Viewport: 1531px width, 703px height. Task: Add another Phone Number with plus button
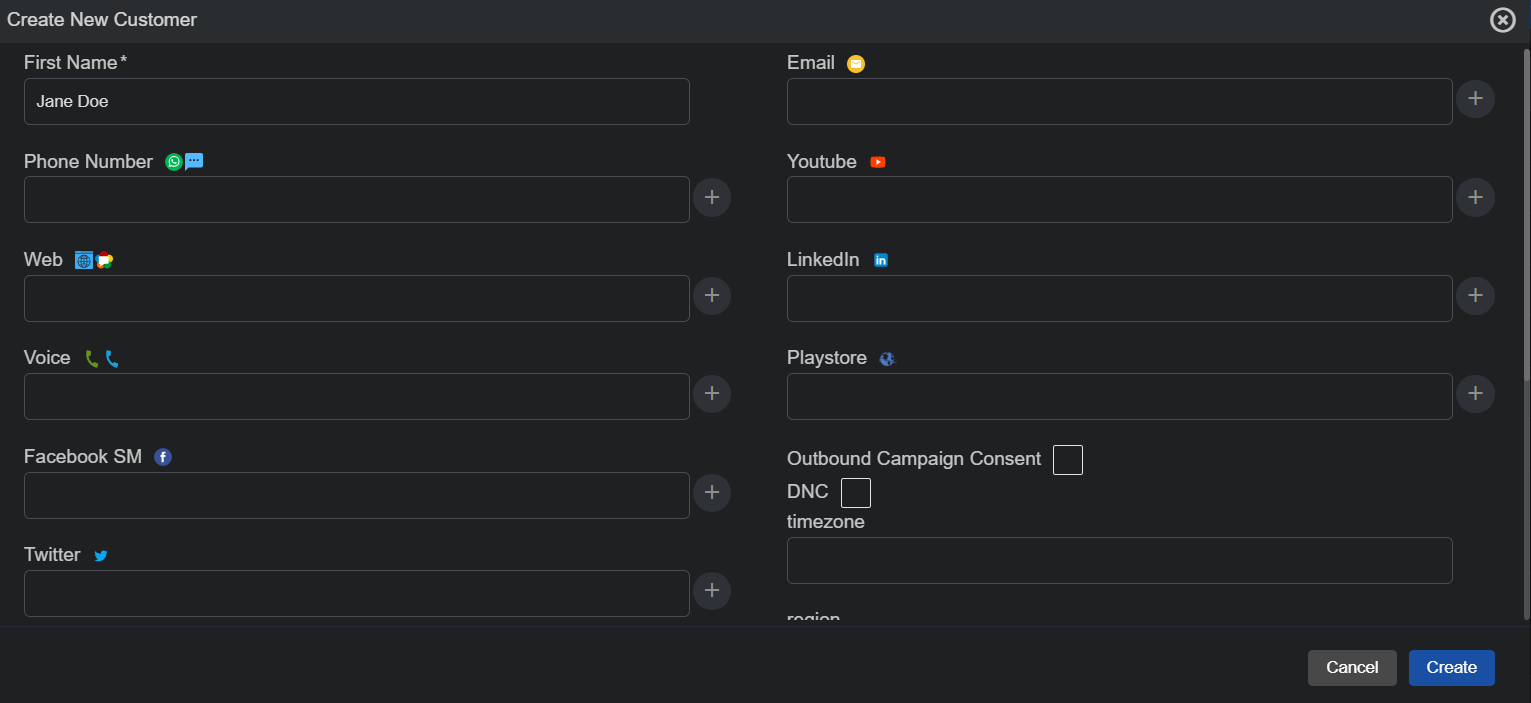(712, 198)
